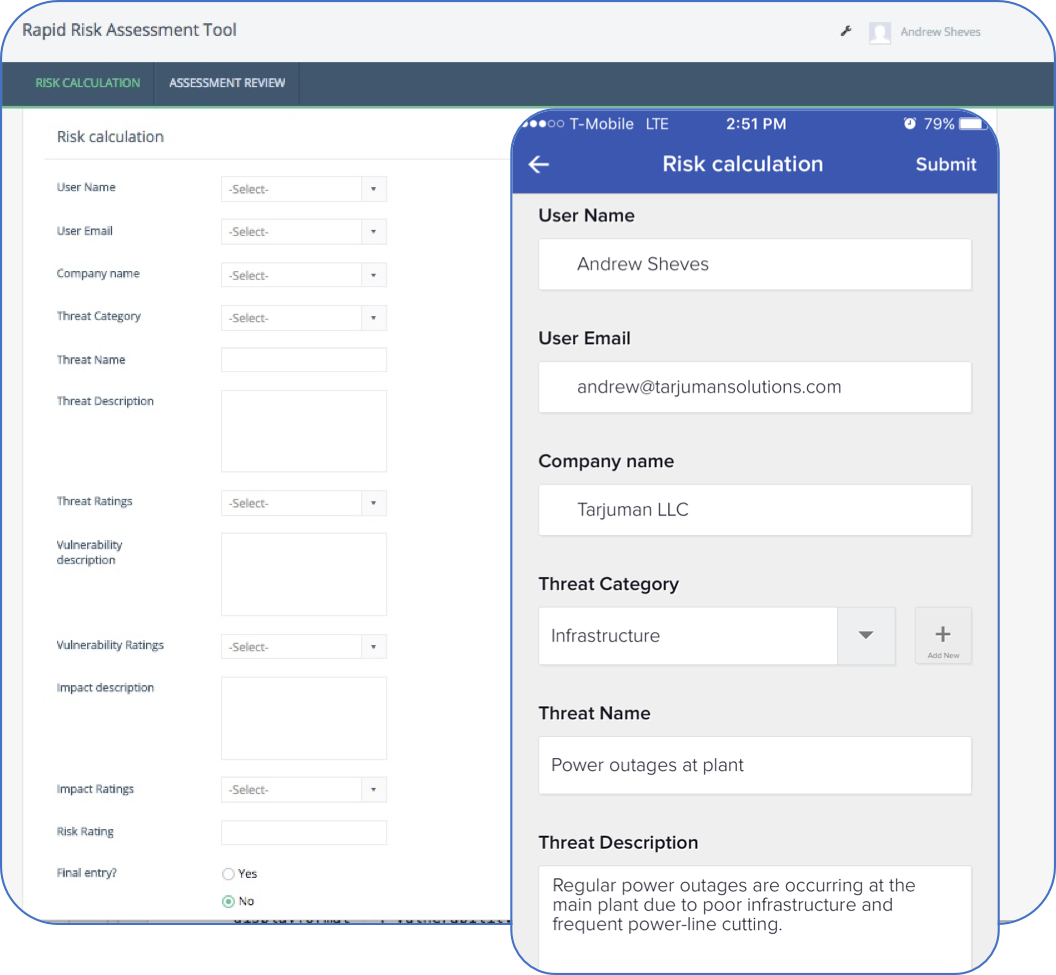Screen dimensions: 1056x975
Task: Select the Yes radio button for Final entry
Action: coord(227,873)
